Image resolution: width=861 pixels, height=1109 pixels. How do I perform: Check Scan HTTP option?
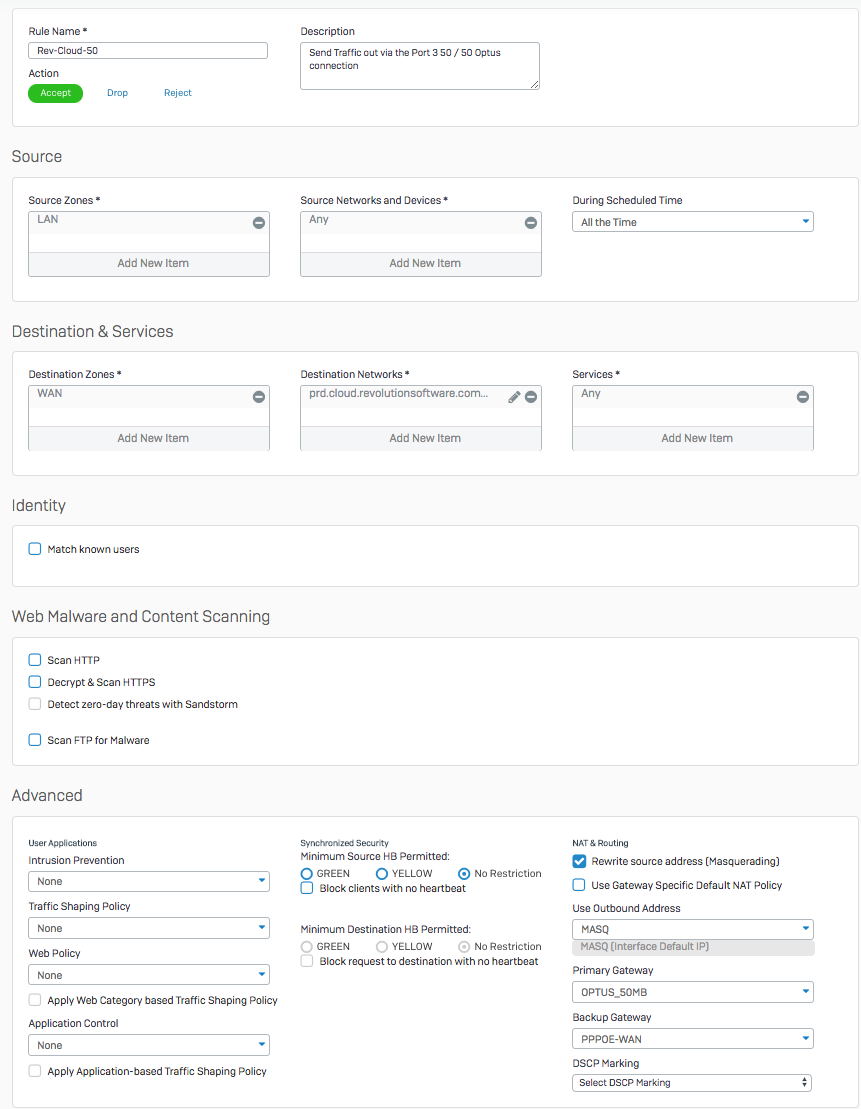[x=35, y=660]
